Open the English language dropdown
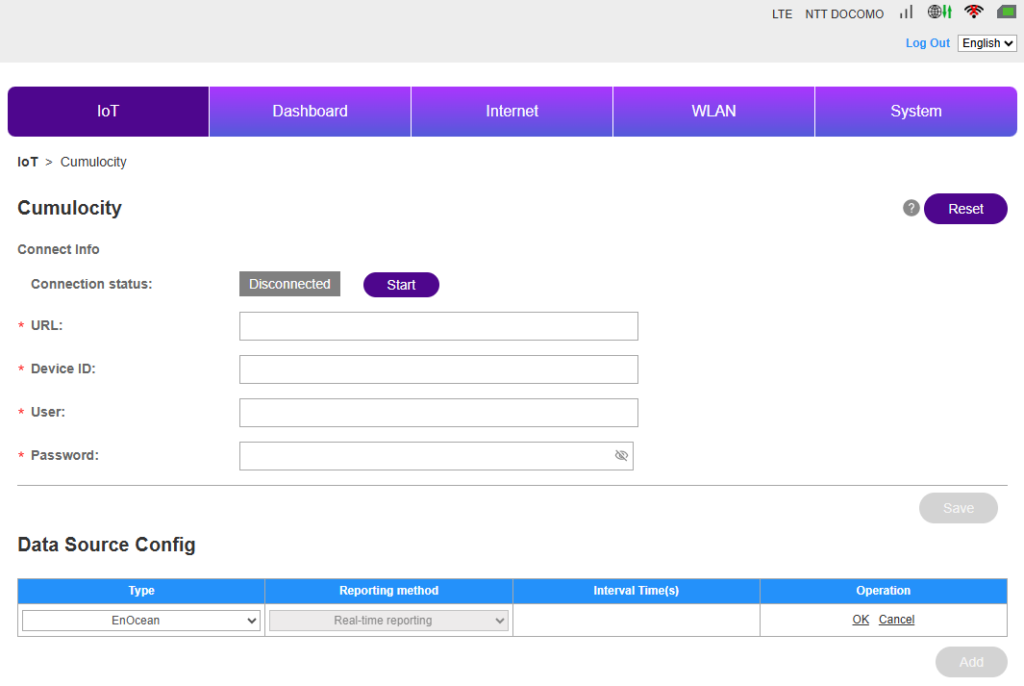This screenshot has width=1024, height=686. click(987, 43)
